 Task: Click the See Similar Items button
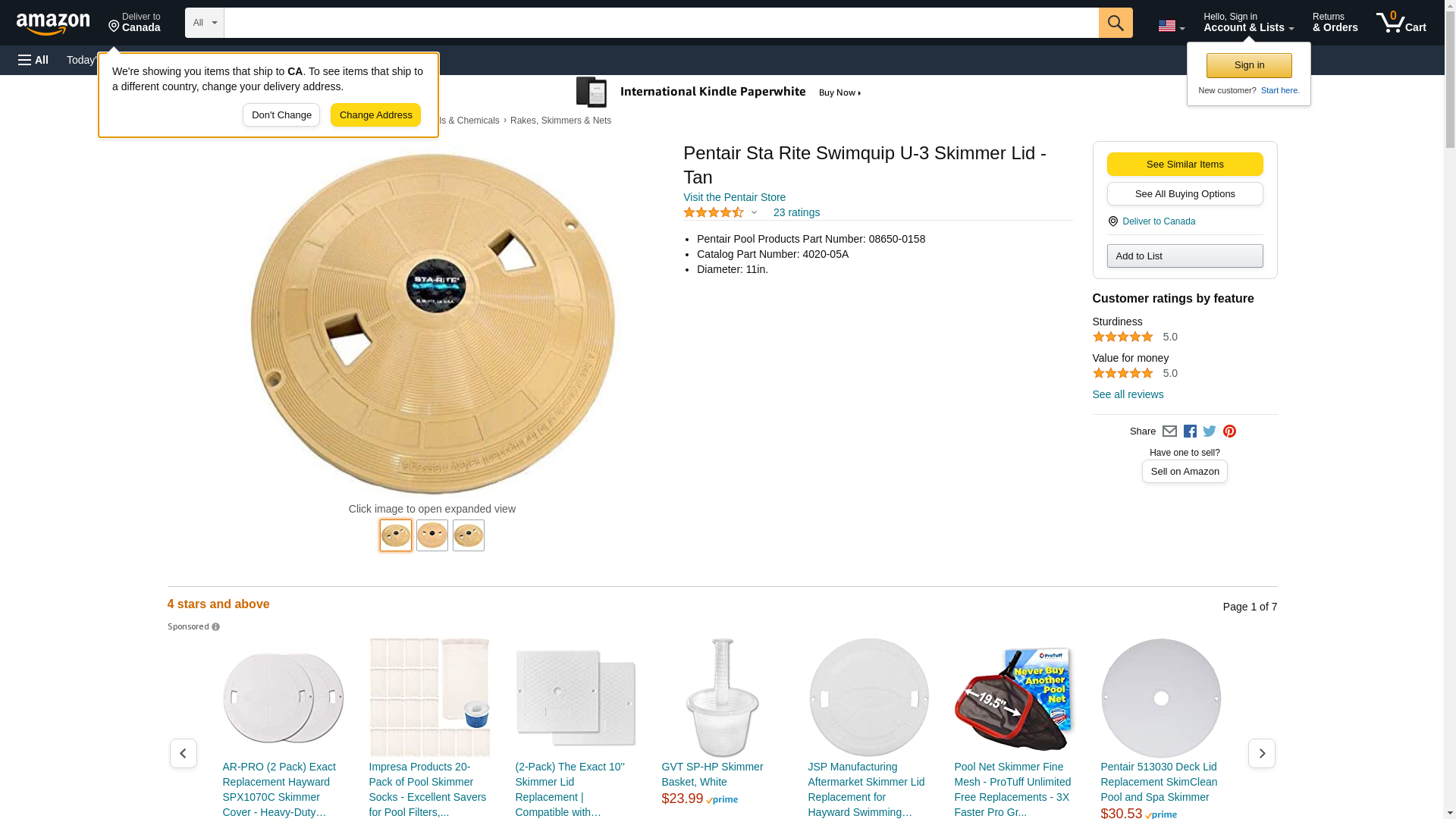coord(1185,165)
